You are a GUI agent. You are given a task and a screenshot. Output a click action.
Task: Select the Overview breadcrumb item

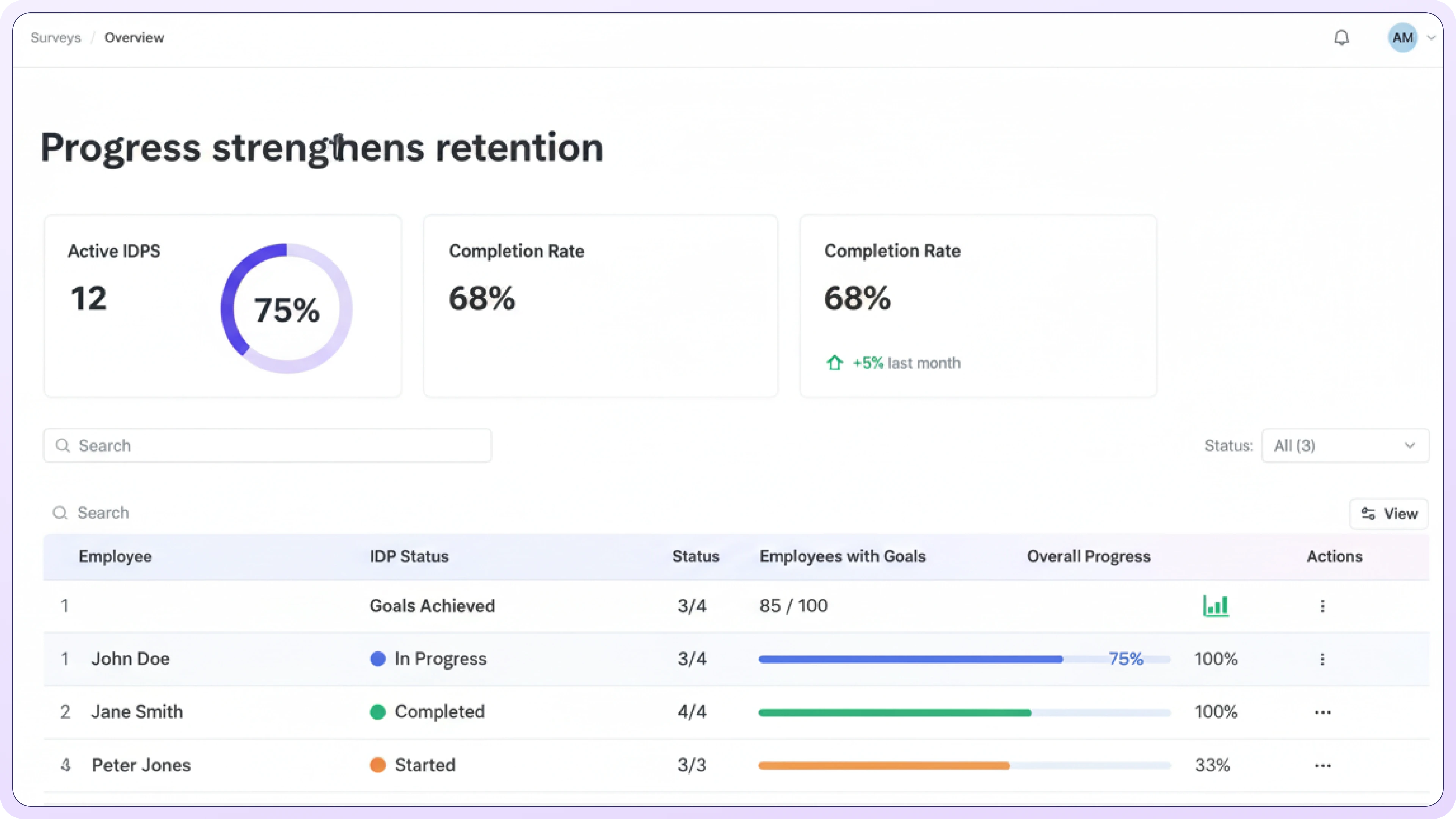coord(134,38)
